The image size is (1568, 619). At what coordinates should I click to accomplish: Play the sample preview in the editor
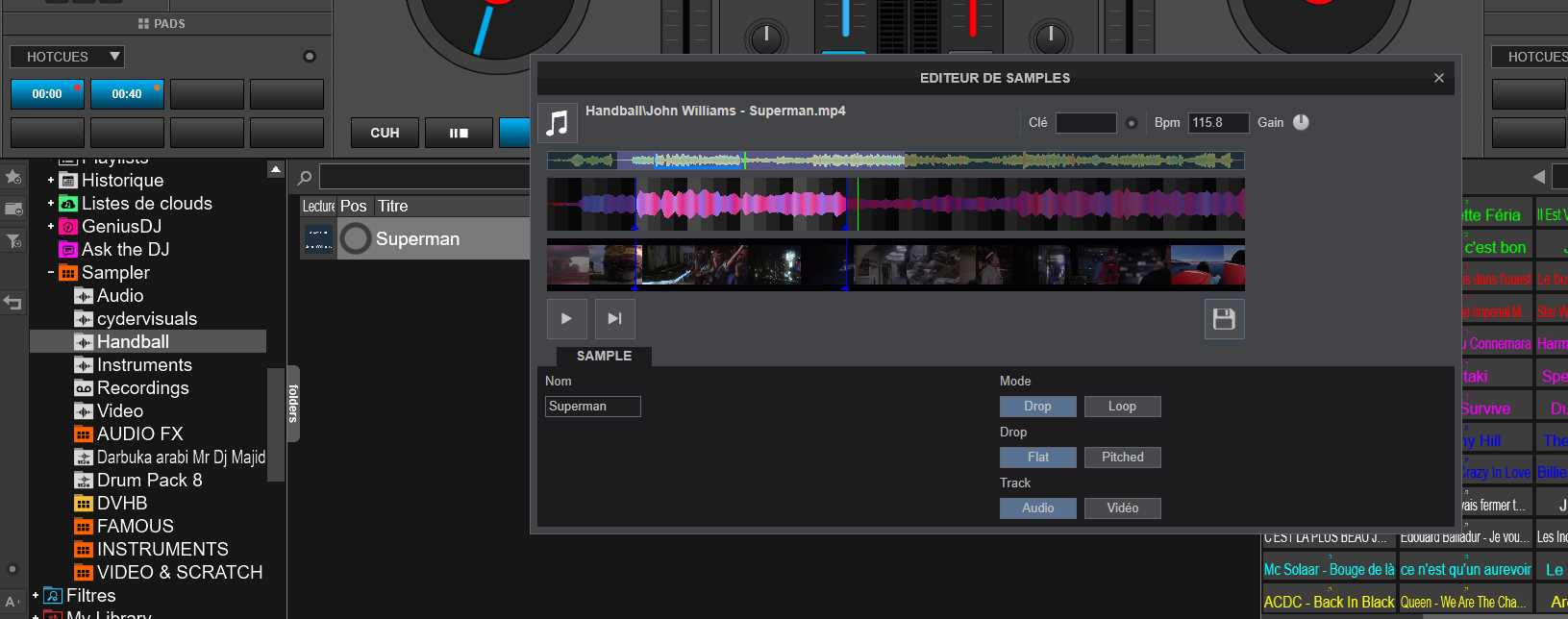click(566, 319)
